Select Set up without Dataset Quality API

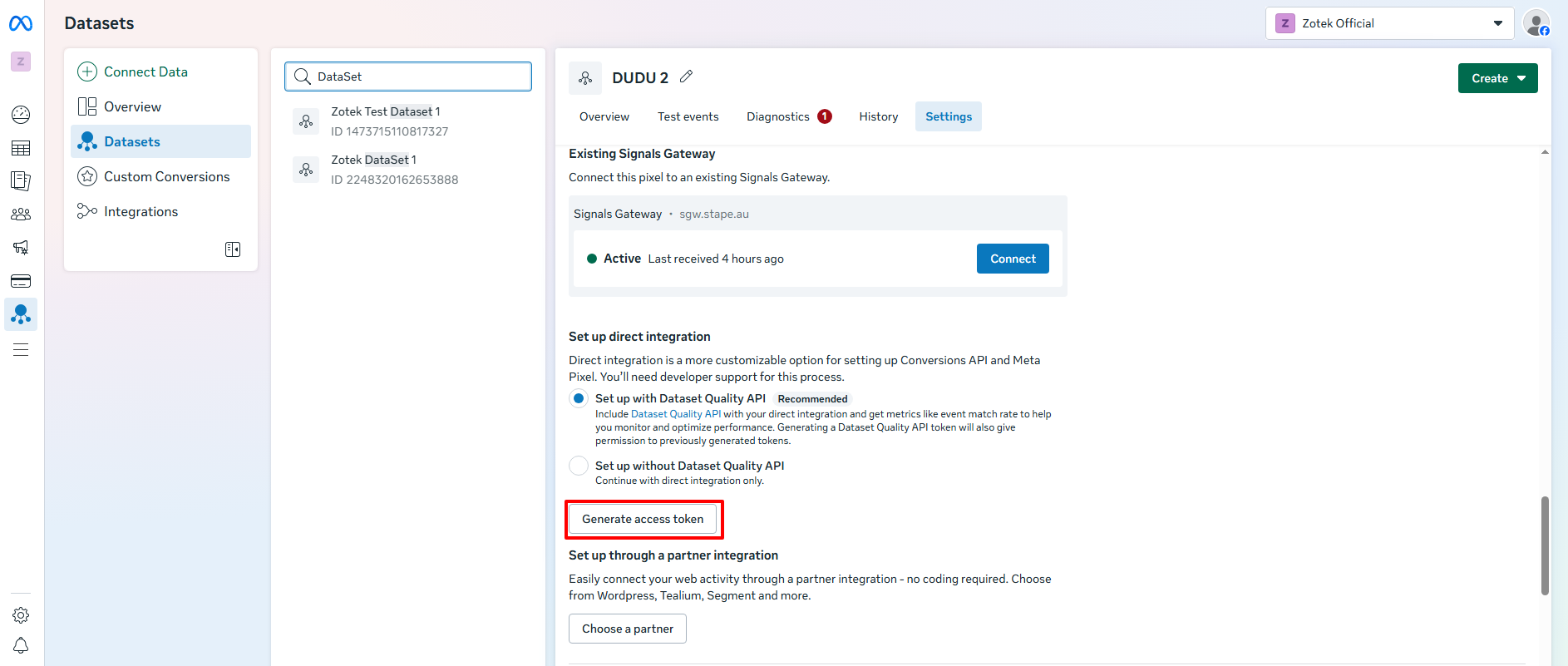pos(579,466)
